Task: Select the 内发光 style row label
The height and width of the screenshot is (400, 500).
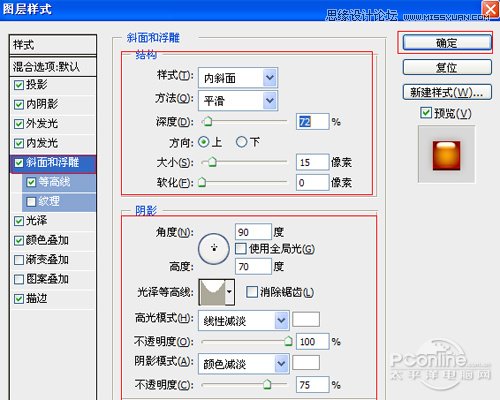Action: (42, 143)
